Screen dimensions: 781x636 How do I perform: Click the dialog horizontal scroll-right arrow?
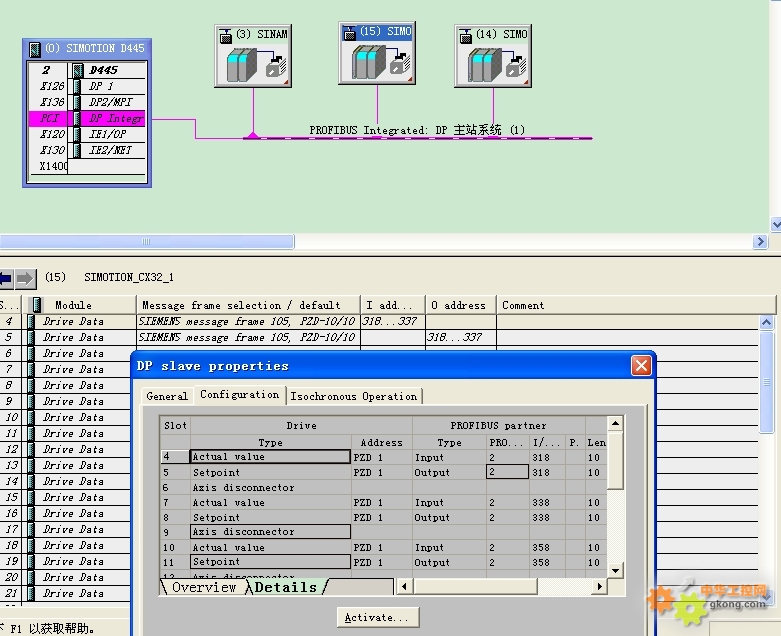click(600, 587)
